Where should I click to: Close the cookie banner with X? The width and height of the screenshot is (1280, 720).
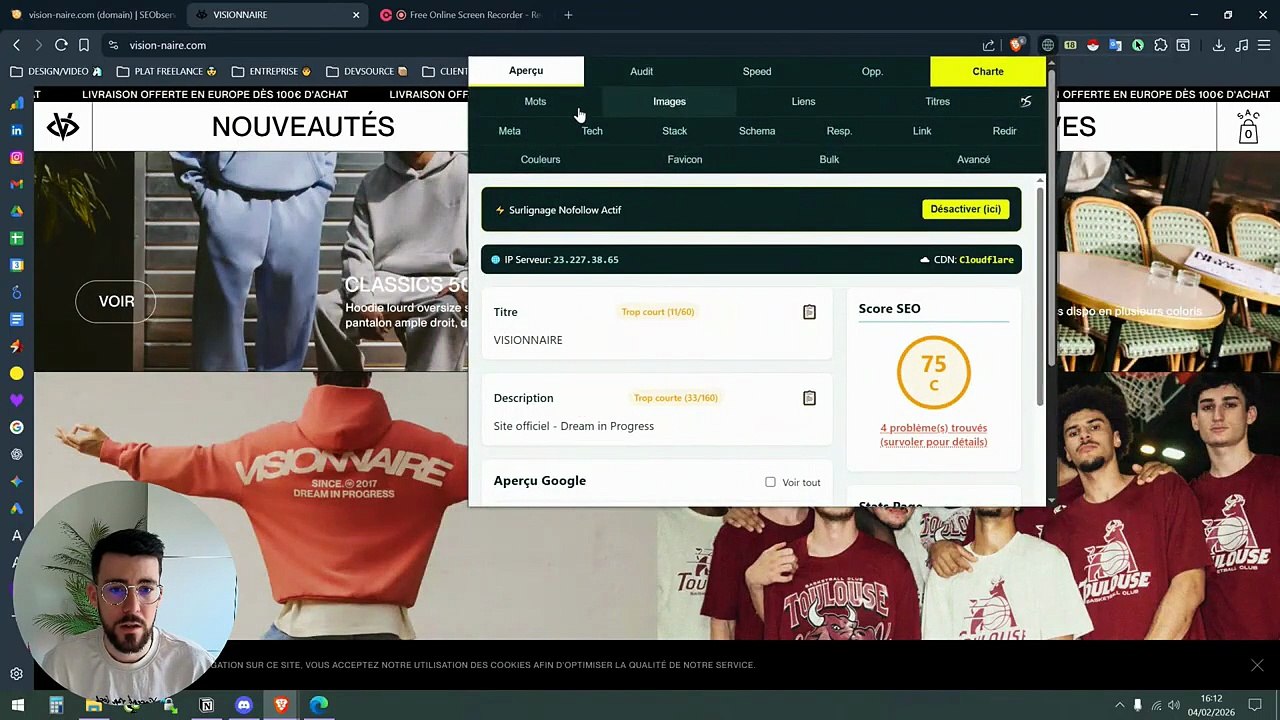point(1257,665)
